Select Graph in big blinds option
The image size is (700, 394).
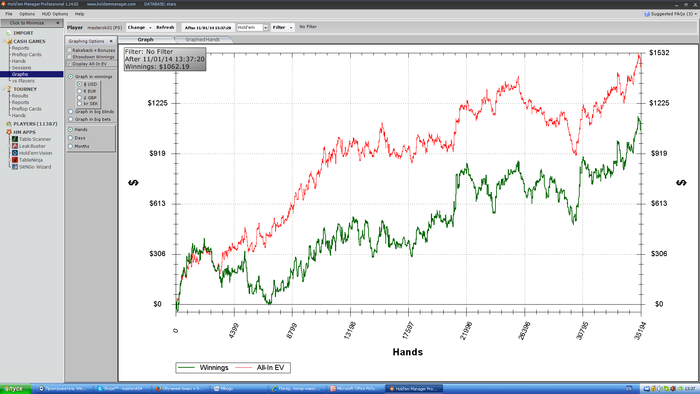[71, 112]
